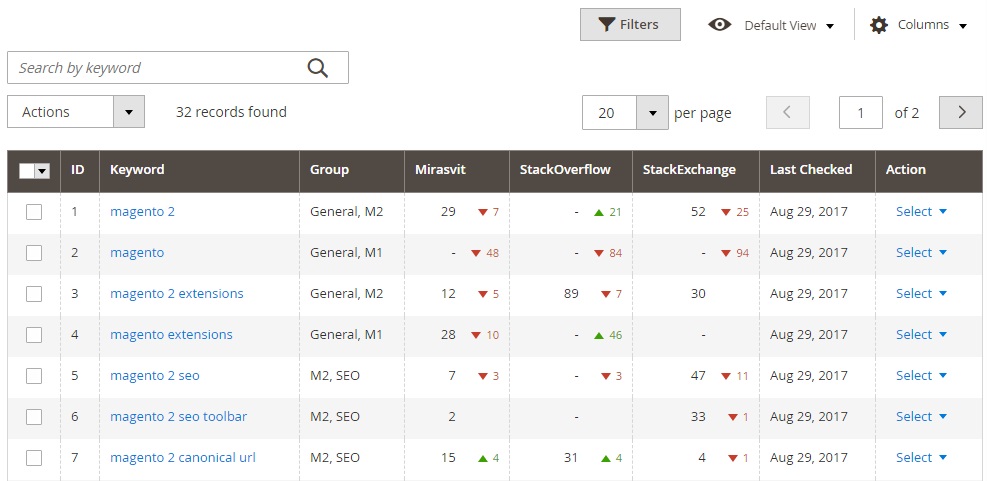987x481 pixels.
Task: Sort by Last Checked column header
Action: [x=811, y=170]
